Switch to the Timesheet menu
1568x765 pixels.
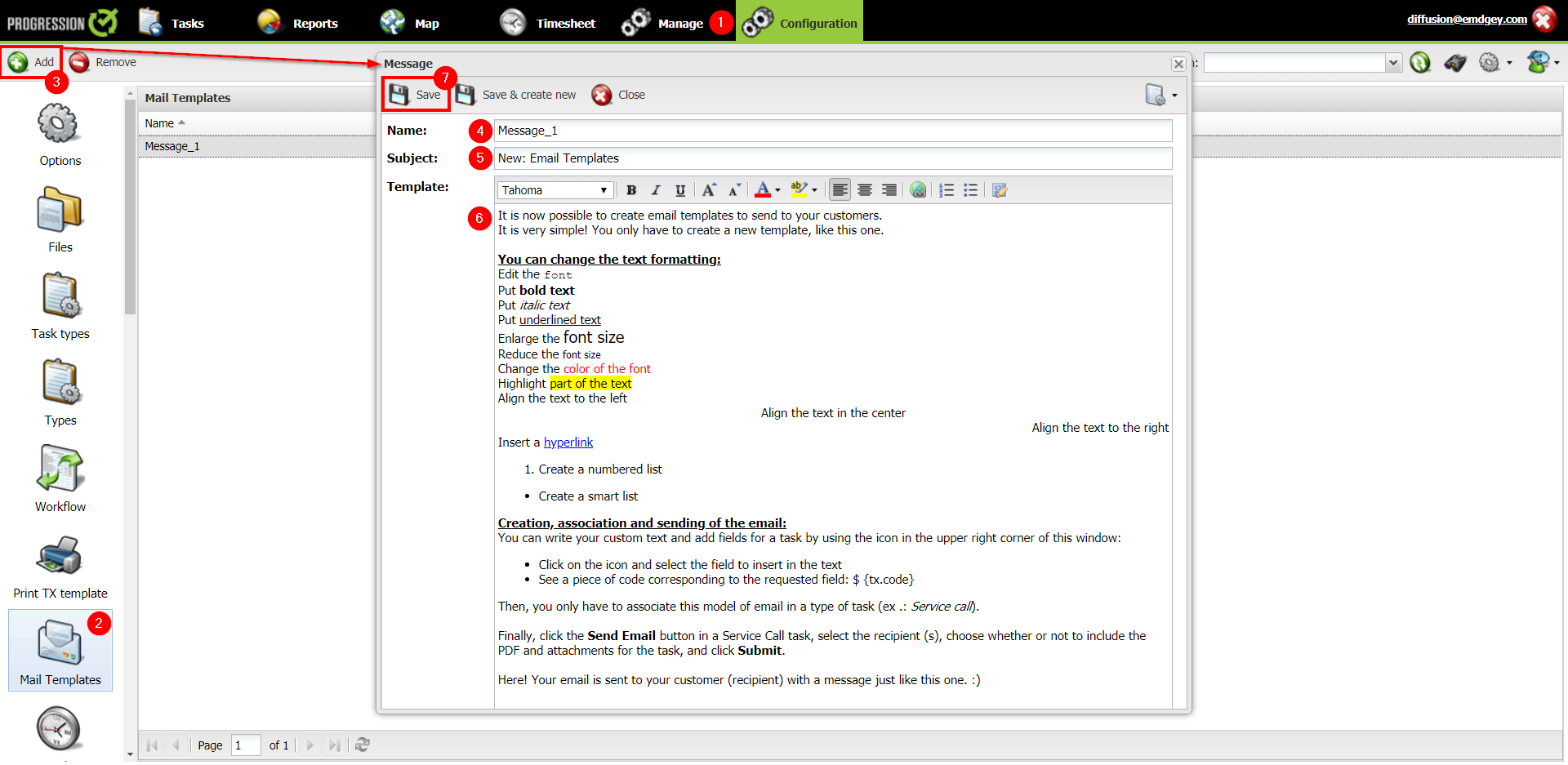[x=547, y=23]
